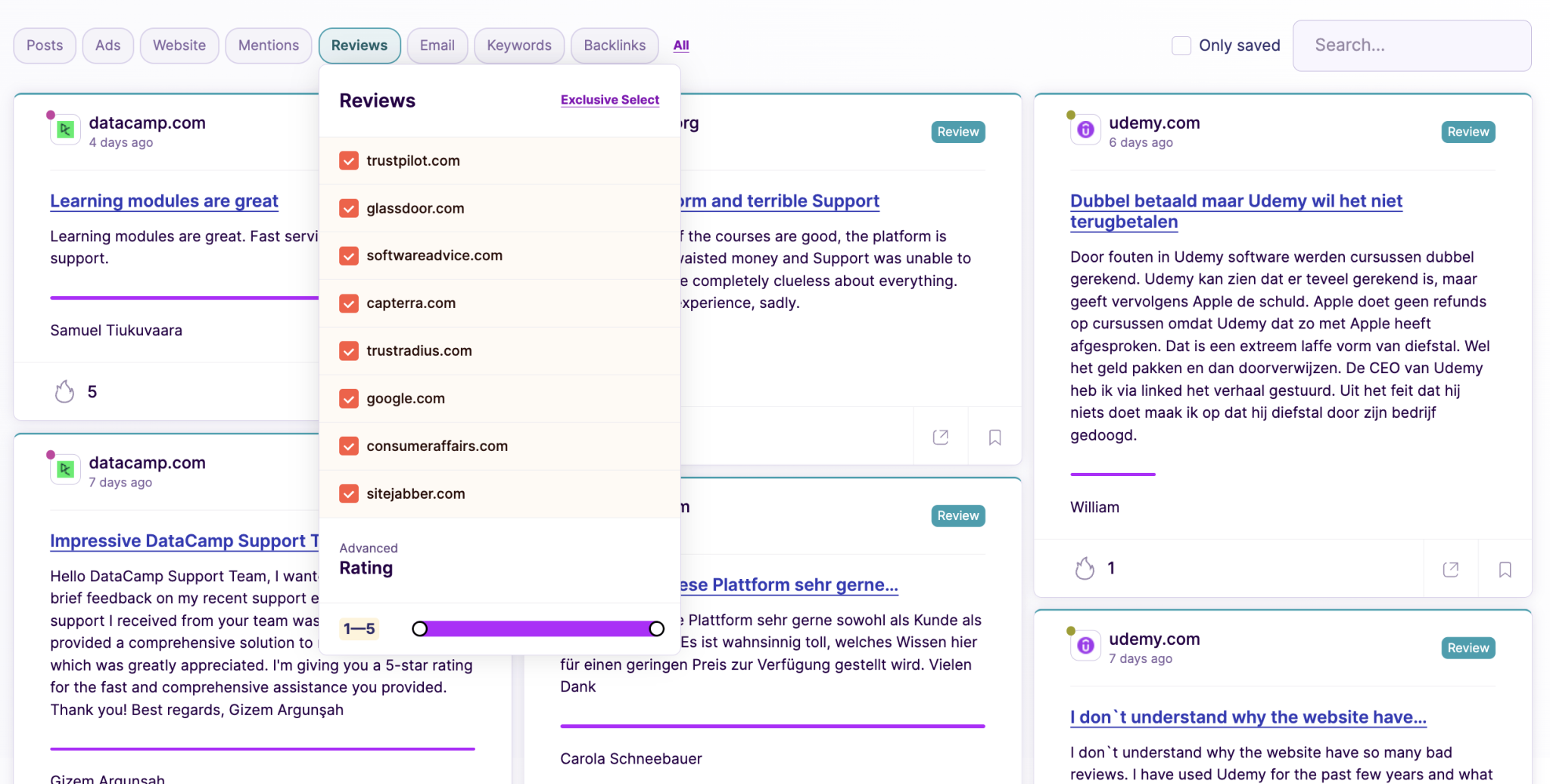Focus the Search input field
The width and height of the screenshot is (1550, 784).
click(x=1411, y=45)
